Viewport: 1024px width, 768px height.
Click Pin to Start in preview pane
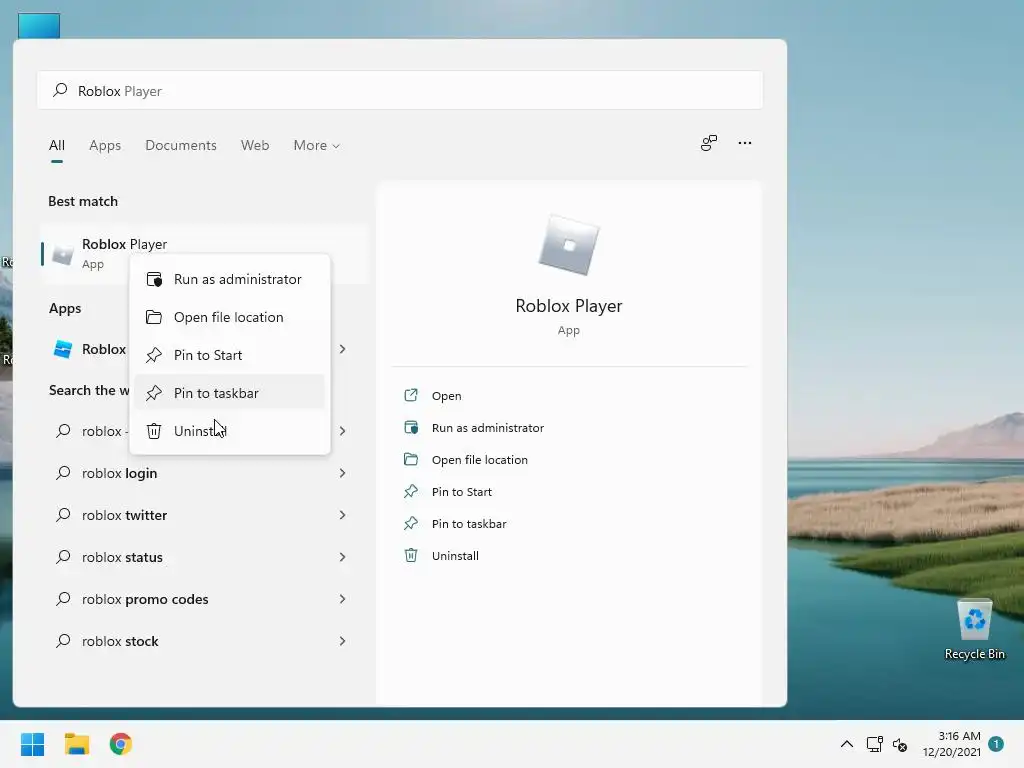462,492
